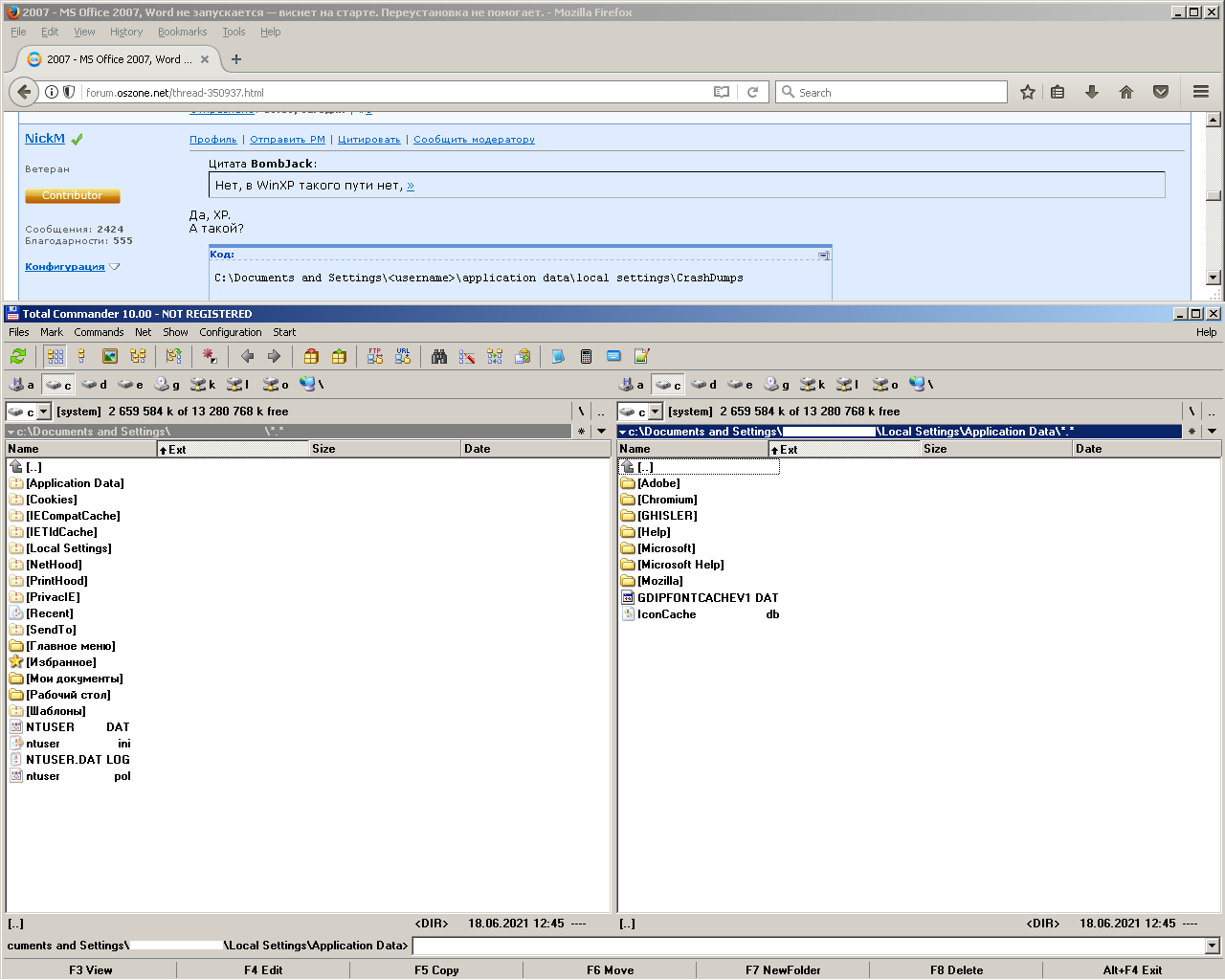Screen dimensions: 1225x980
Task: Open left panel drive dropdown
Action: tap(43, 412)
